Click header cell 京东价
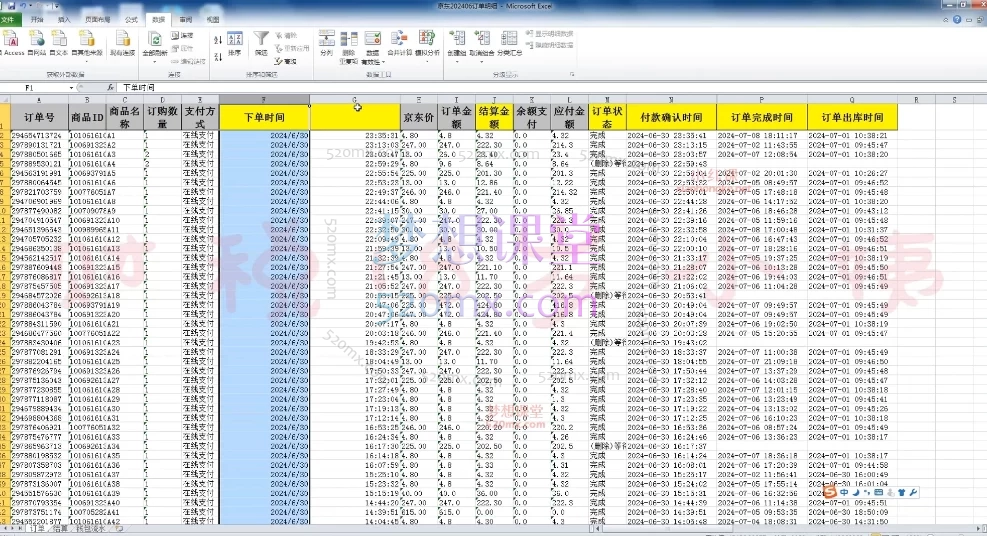Viewport: 987px width, 536px height. (x=419, y=117)
